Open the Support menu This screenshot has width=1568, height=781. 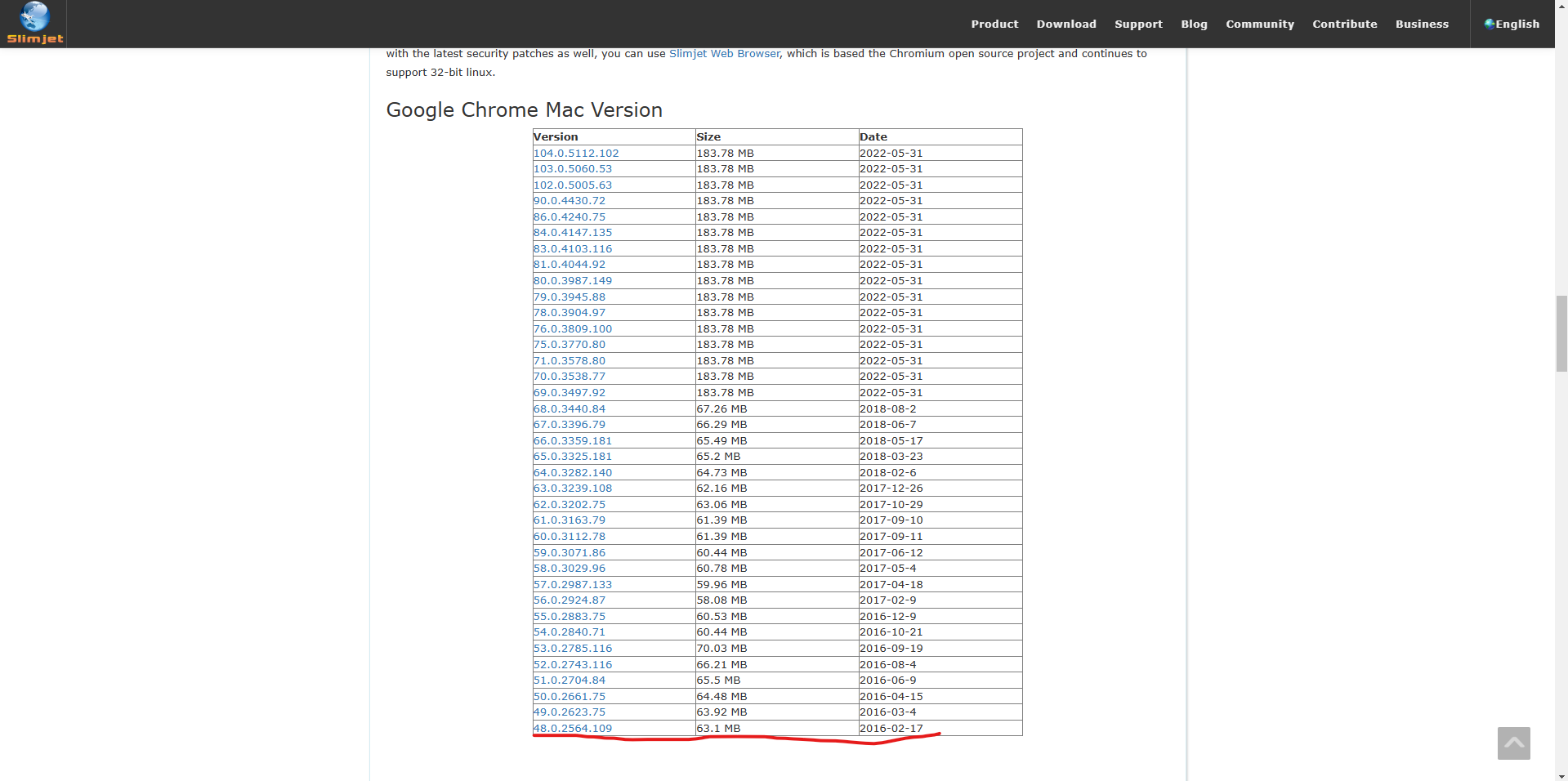tap(1138, 25)
